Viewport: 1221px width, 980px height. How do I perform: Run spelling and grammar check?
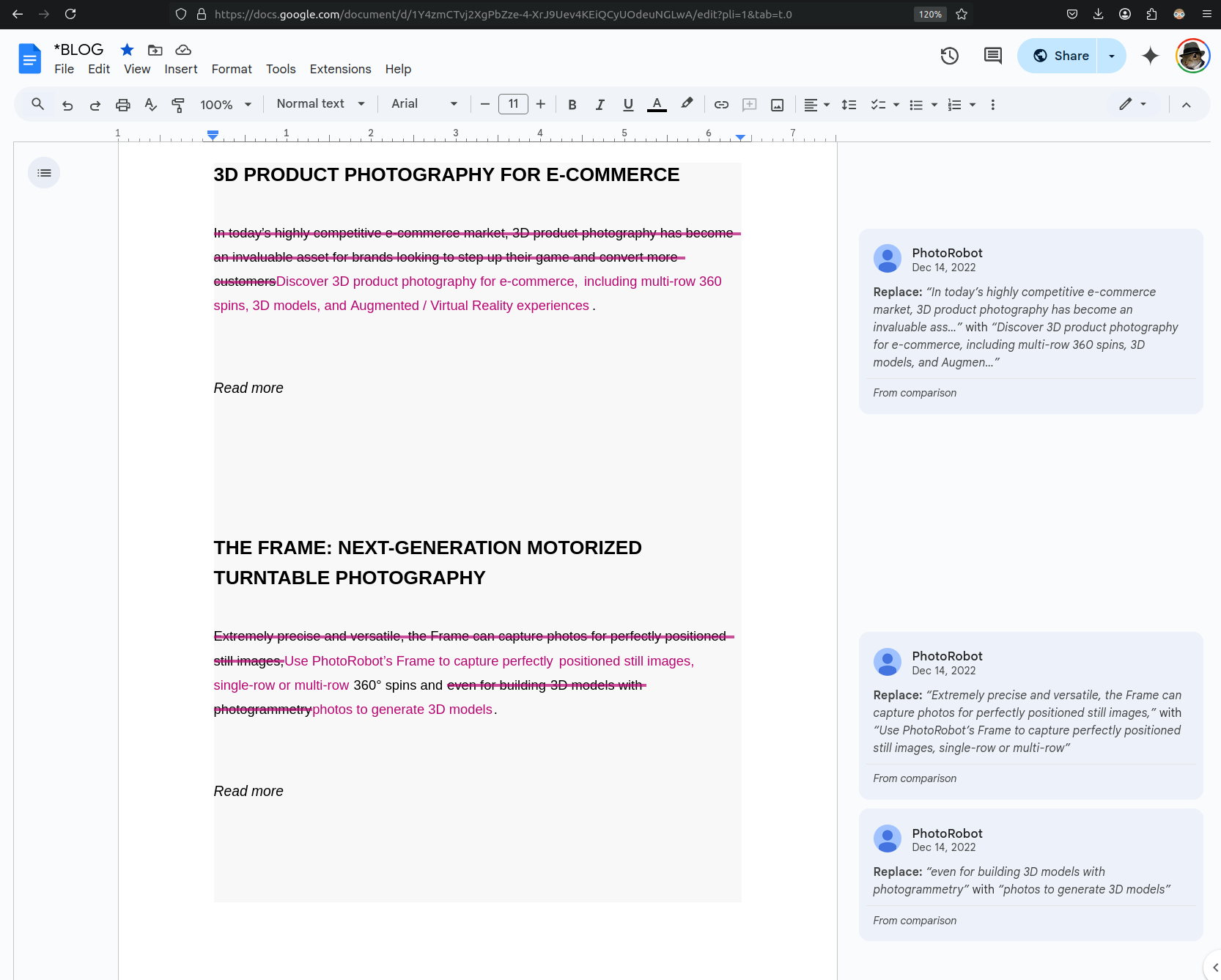tap(151, 105)
